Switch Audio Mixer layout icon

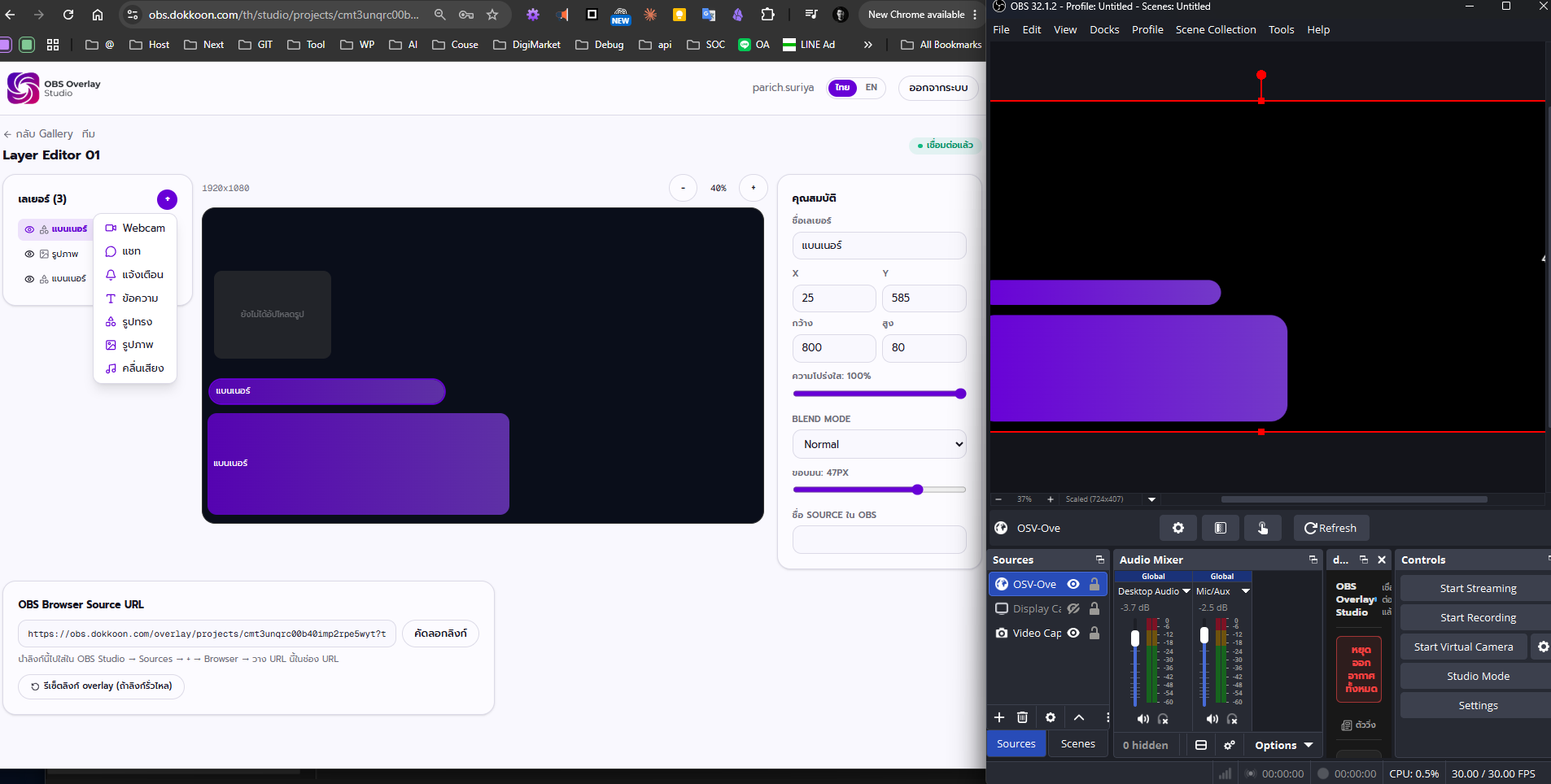pyautogui.click(x=1201, y=745)
